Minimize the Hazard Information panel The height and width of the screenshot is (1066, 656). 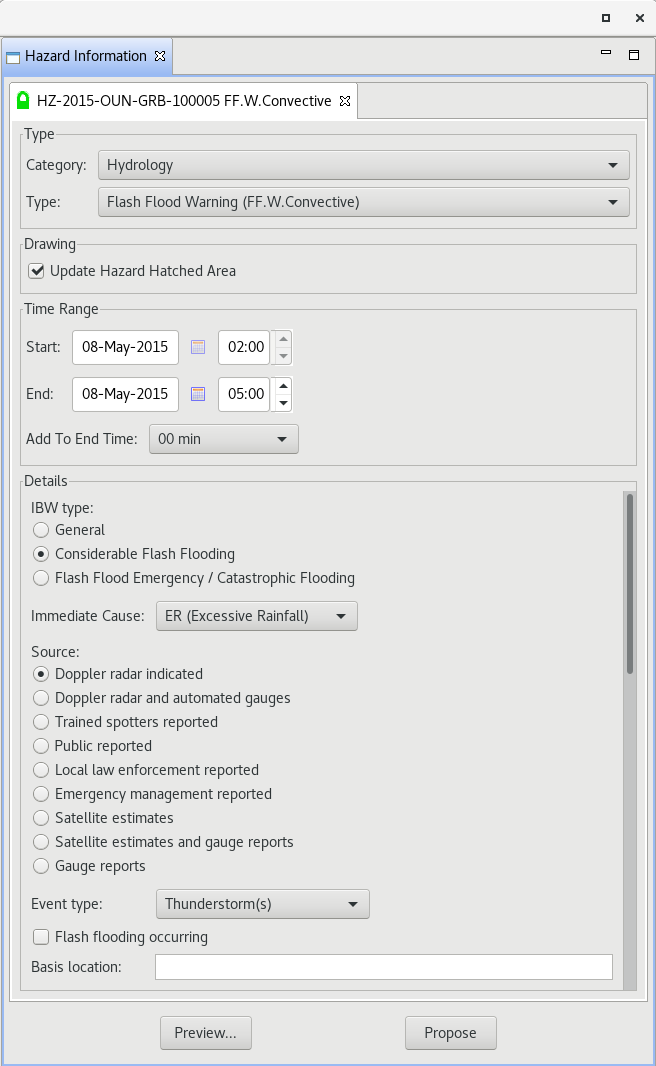(x=606, y=52)
